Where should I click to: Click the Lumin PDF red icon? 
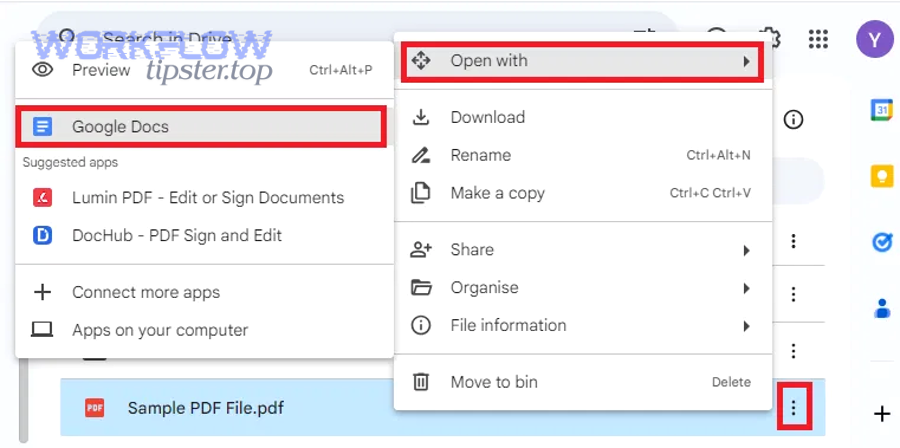(42, 198)
